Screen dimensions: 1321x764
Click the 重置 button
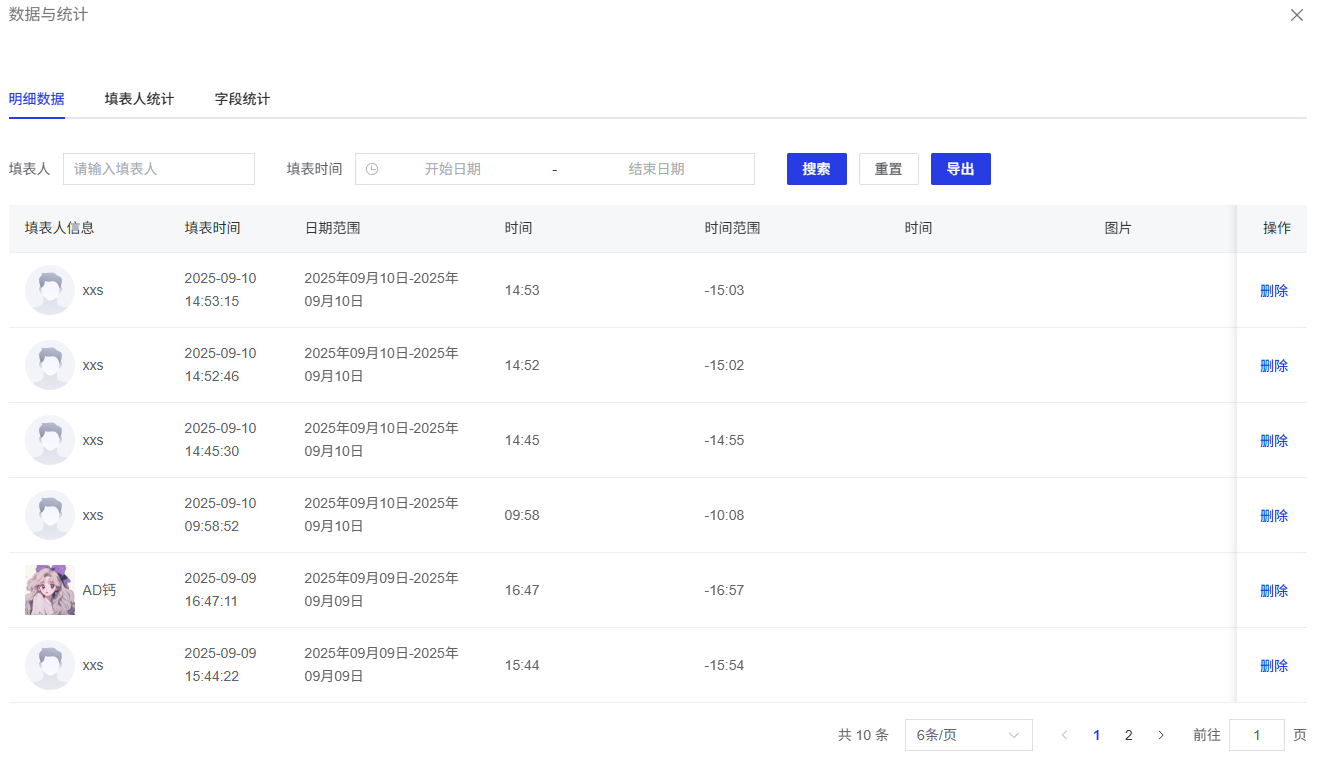888,169
